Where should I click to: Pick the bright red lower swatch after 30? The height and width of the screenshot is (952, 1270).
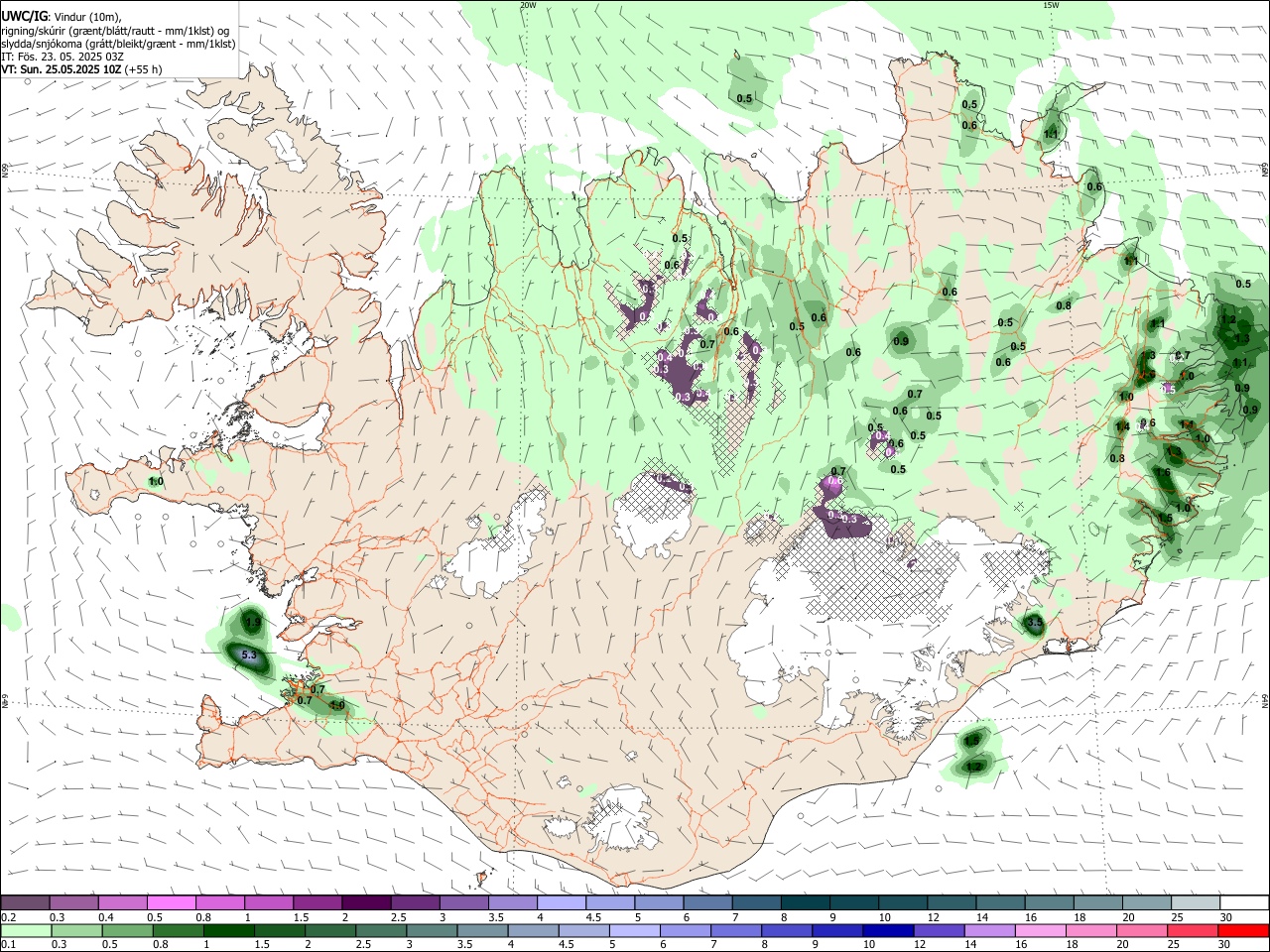click(x=1244, y=931)
